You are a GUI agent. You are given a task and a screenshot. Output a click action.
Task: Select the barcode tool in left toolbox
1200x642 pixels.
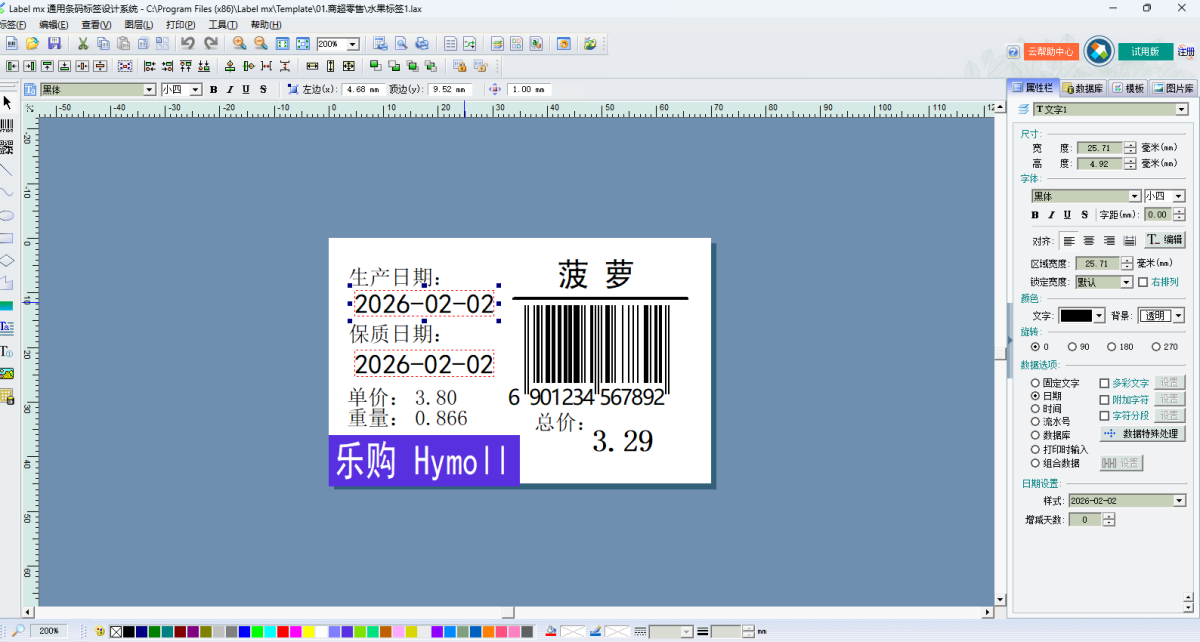click(6, 125)
